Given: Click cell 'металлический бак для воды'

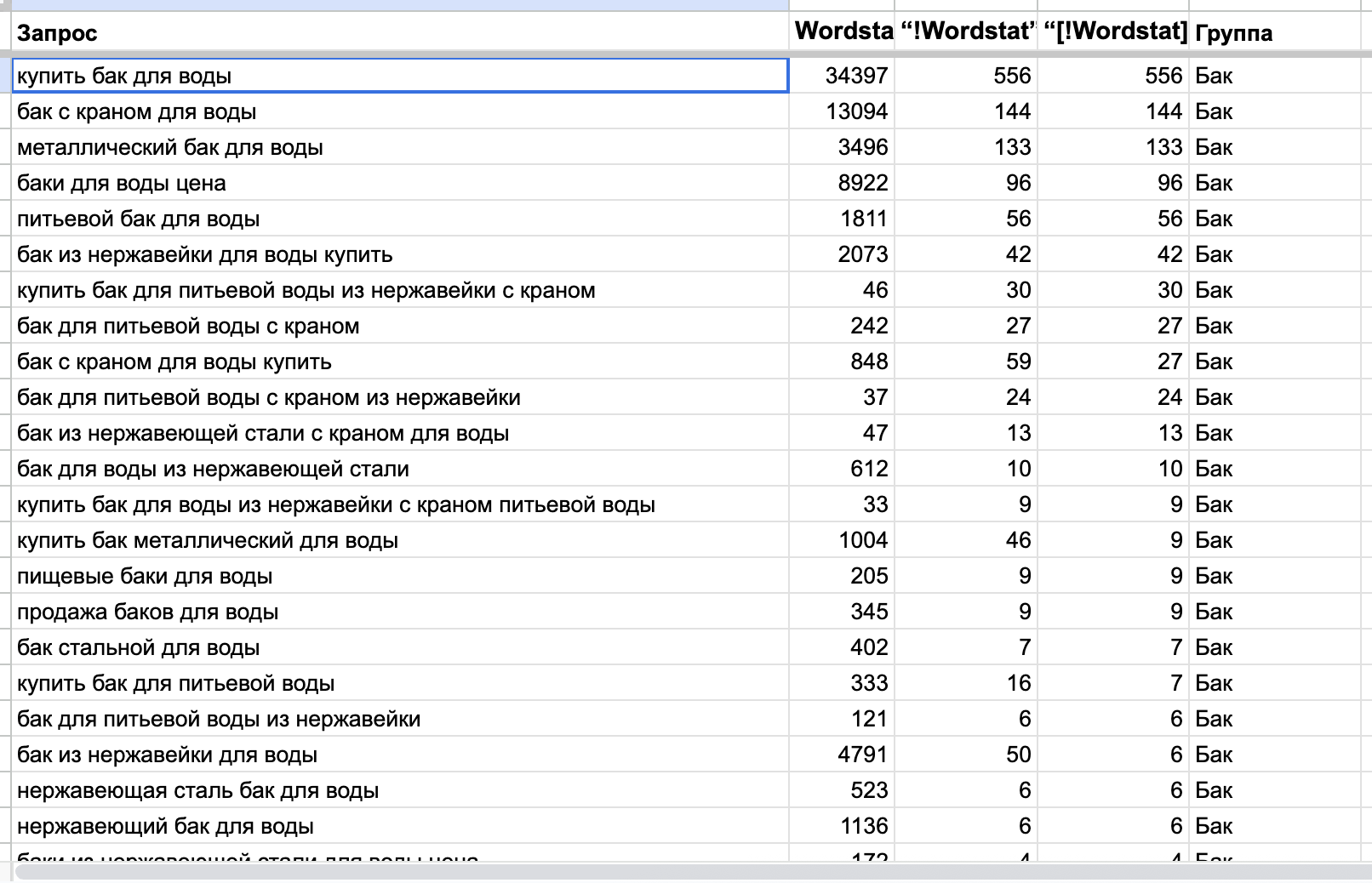Looking at the screenshot, I should 401,147.
